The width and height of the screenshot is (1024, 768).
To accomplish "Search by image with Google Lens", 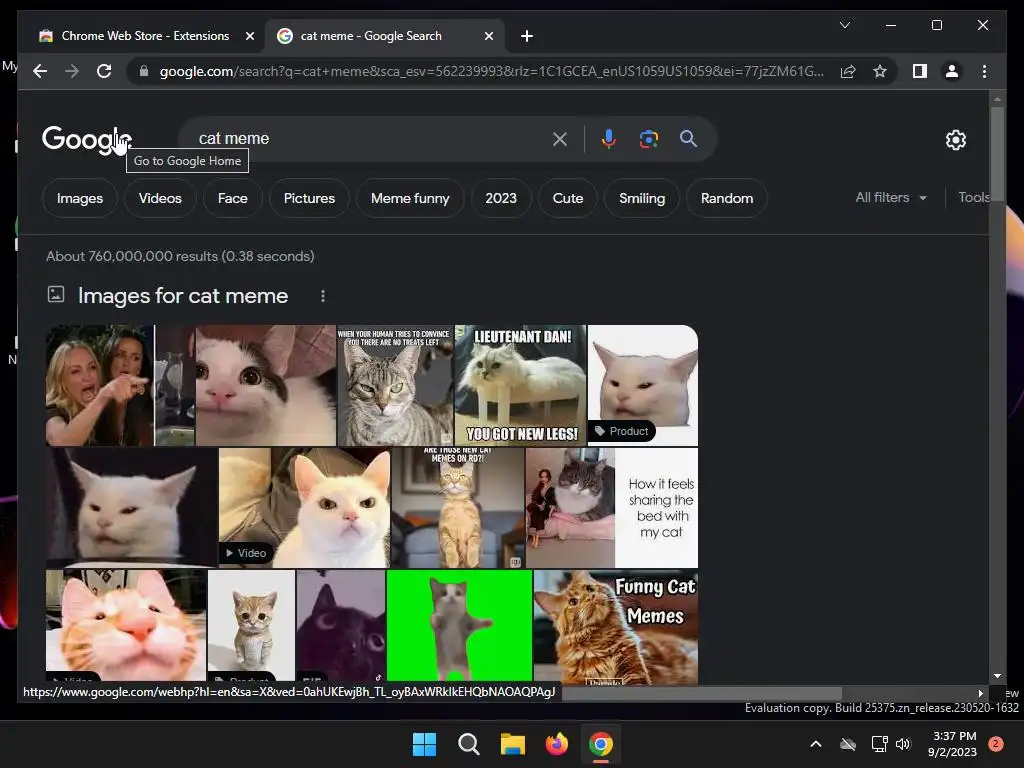I will (x=648, y=138).
